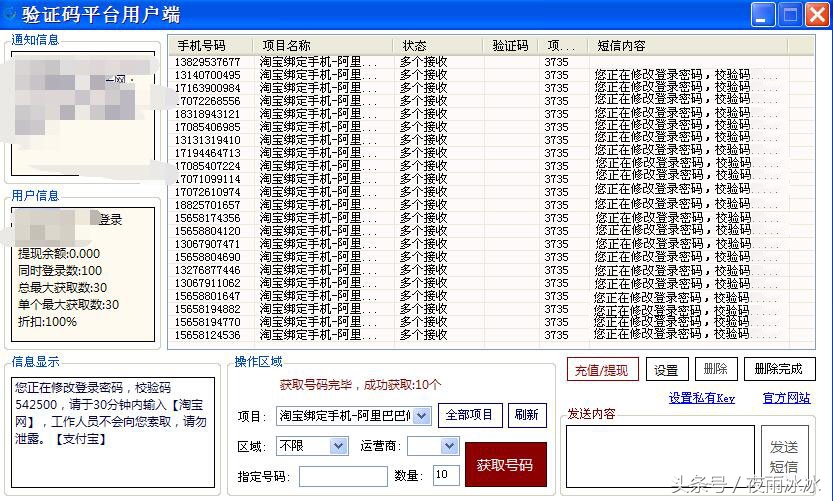
Task: Focus the 指定号码 input field
Action: [x=343, y=476]
